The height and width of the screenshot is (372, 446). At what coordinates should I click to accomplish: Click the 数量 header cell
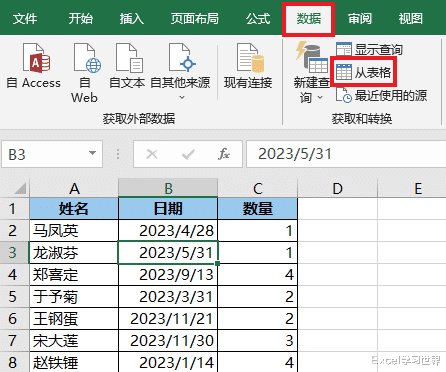[257, 209]
